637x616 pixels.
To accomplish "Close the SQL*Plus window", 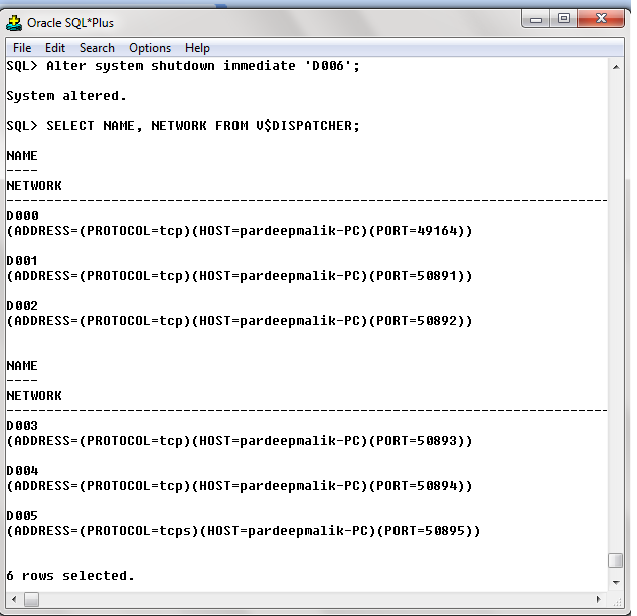I will [x=601, y=19].
